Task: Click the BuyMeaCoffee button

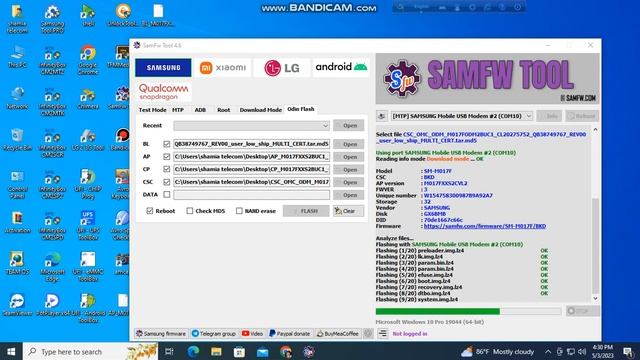Action: (x=338, y=333)
